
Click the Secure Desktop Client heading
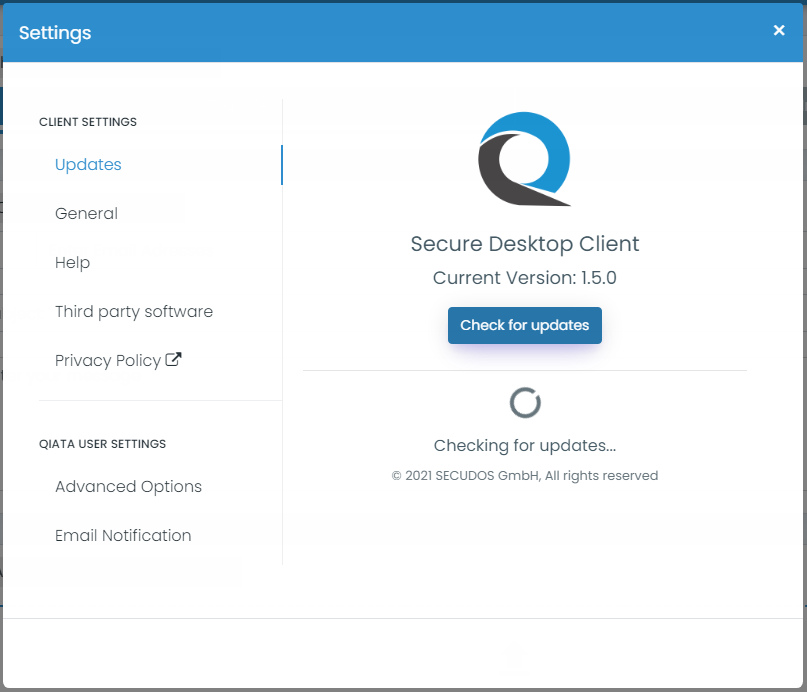tap(524, 243)
